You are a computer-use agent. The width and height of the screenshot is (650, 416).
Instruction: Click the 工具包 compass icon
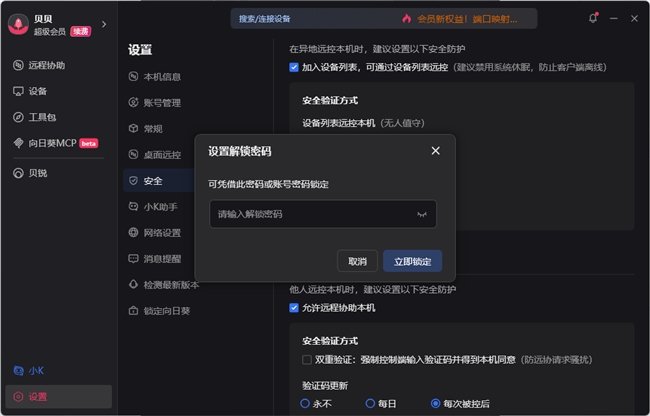coord(18,117)
